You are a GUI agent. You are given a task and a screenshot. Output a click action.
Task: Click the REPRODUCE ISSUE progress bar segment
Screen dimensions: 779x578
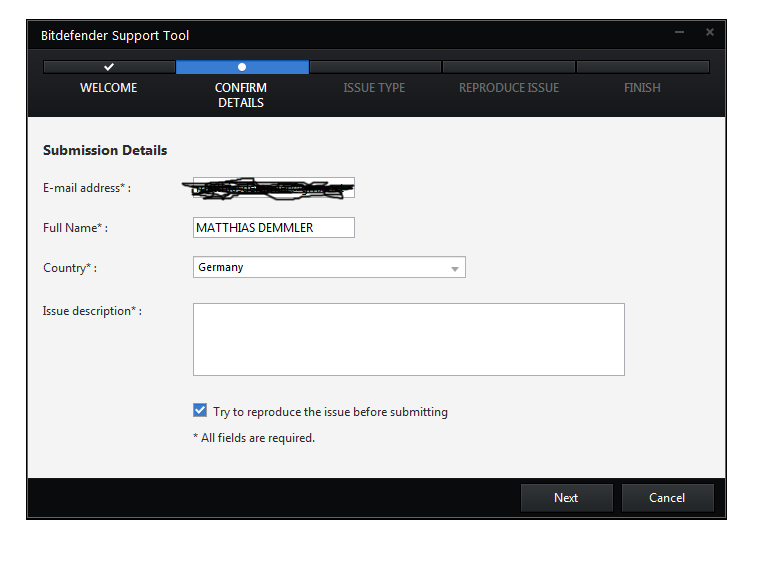point(509,67)
